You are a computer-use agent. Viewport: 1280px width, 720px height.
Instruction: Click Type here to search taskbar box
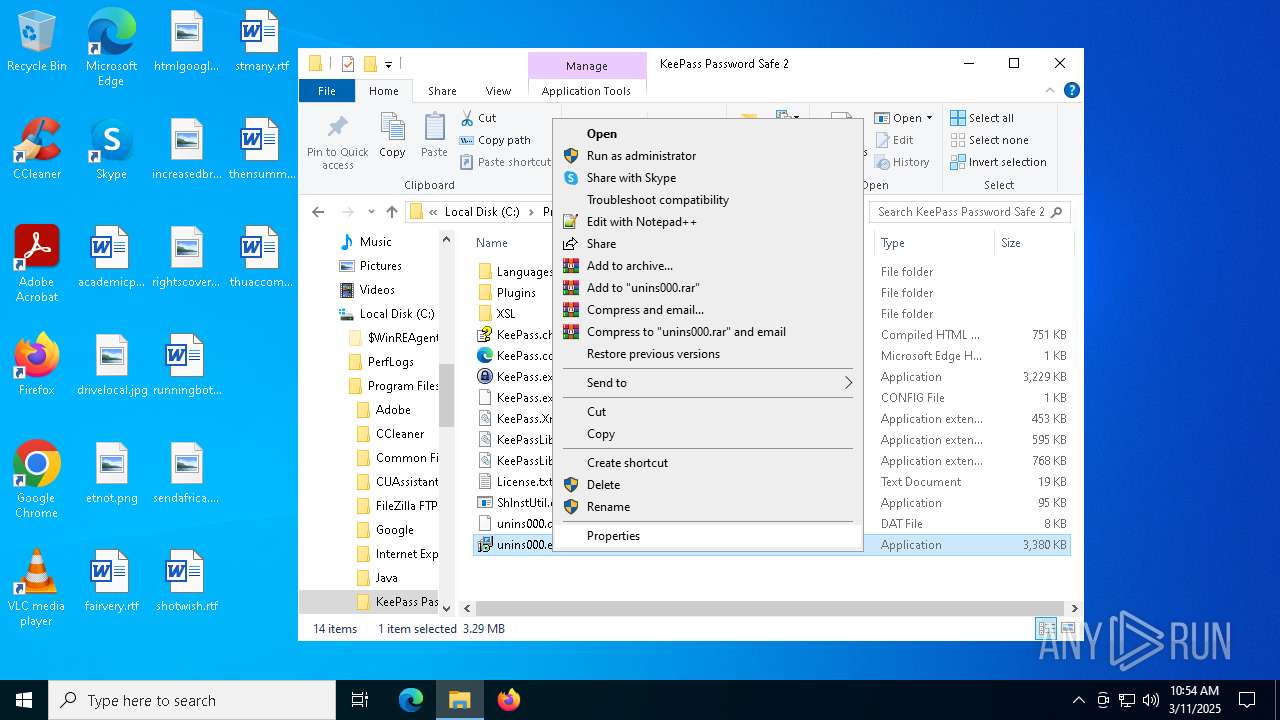click(x=192, y=700)
